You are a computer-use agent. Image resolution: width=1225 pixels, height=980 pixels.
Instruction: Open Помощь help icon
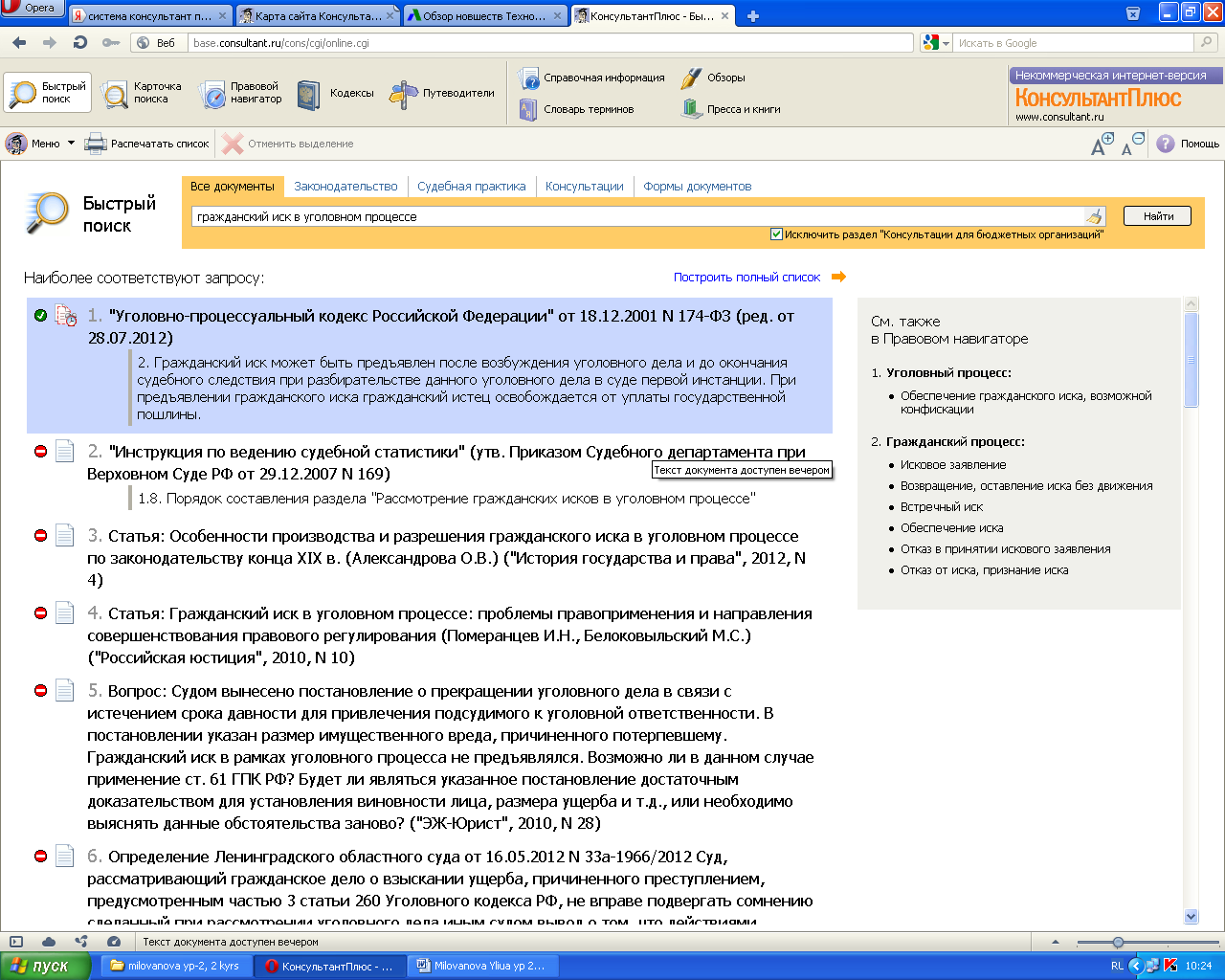click(x=1165, y=144)
